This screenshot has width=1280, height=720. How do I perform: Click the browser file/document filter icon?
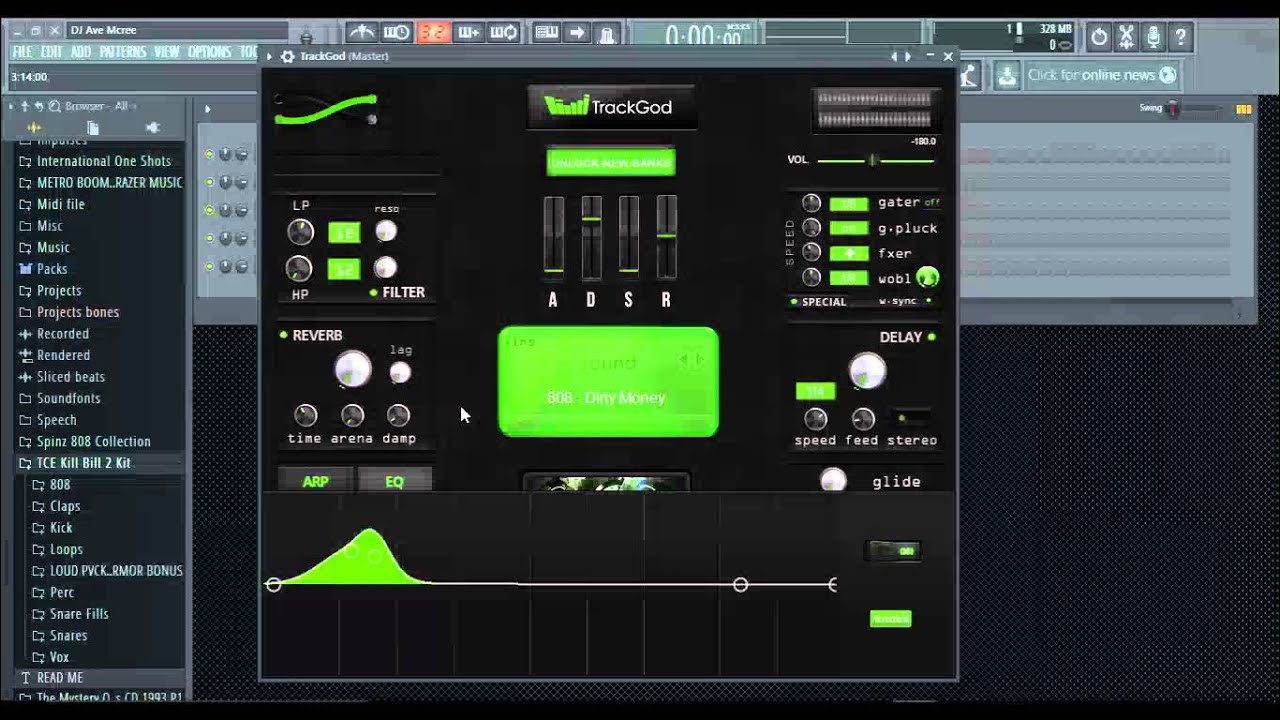[x=93, y=128]
